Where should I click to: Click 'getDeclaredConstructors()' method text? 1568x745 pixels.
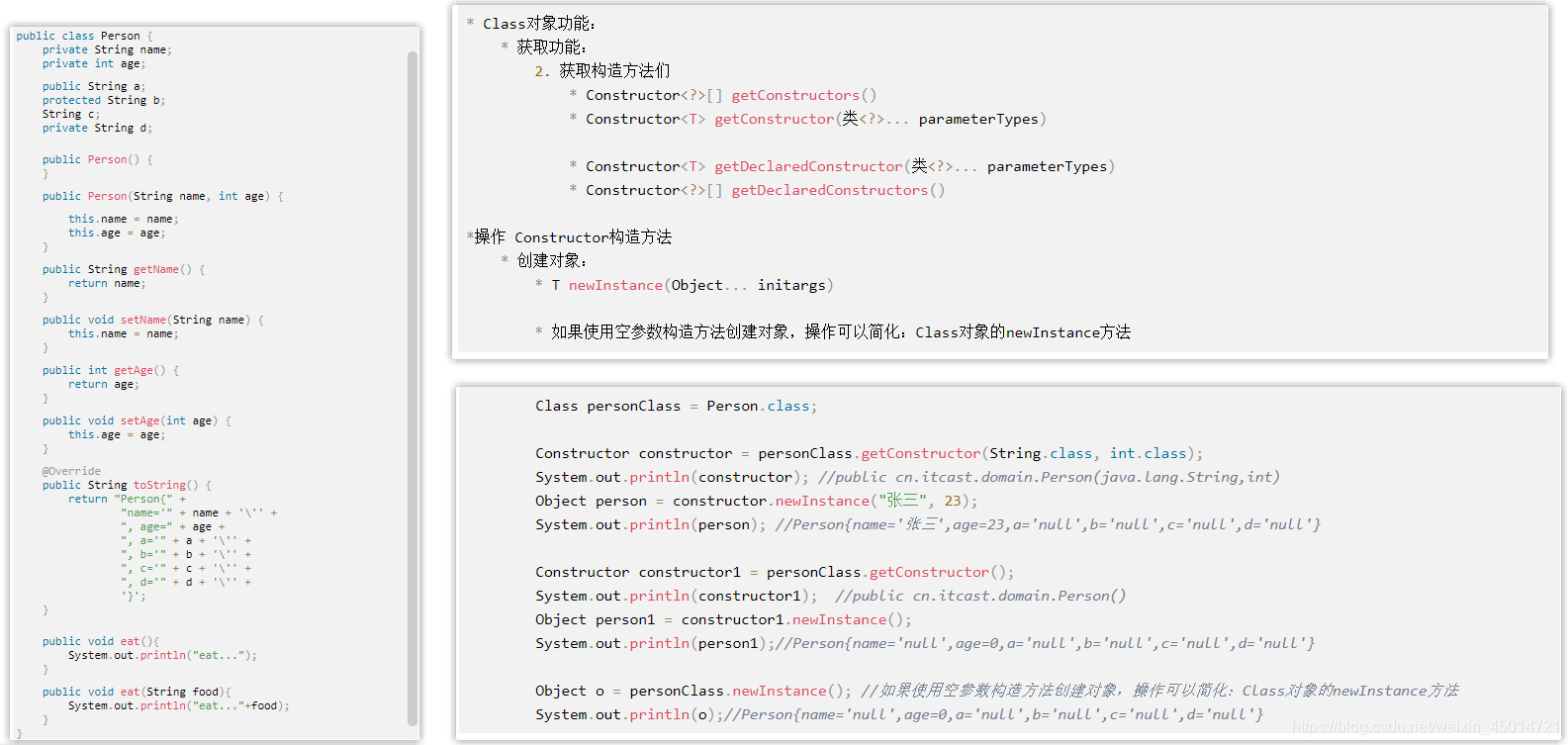(839, 190)
